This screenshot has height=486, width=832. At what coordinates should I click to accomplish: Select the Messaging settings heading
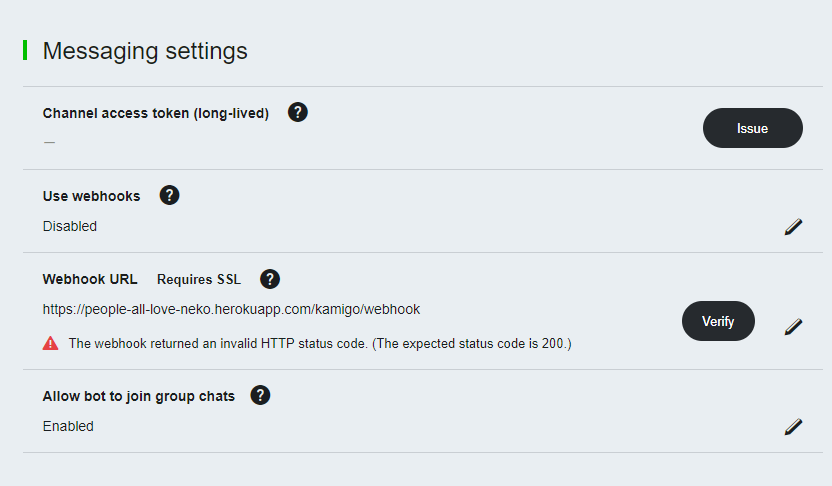(x=145, y=51)
